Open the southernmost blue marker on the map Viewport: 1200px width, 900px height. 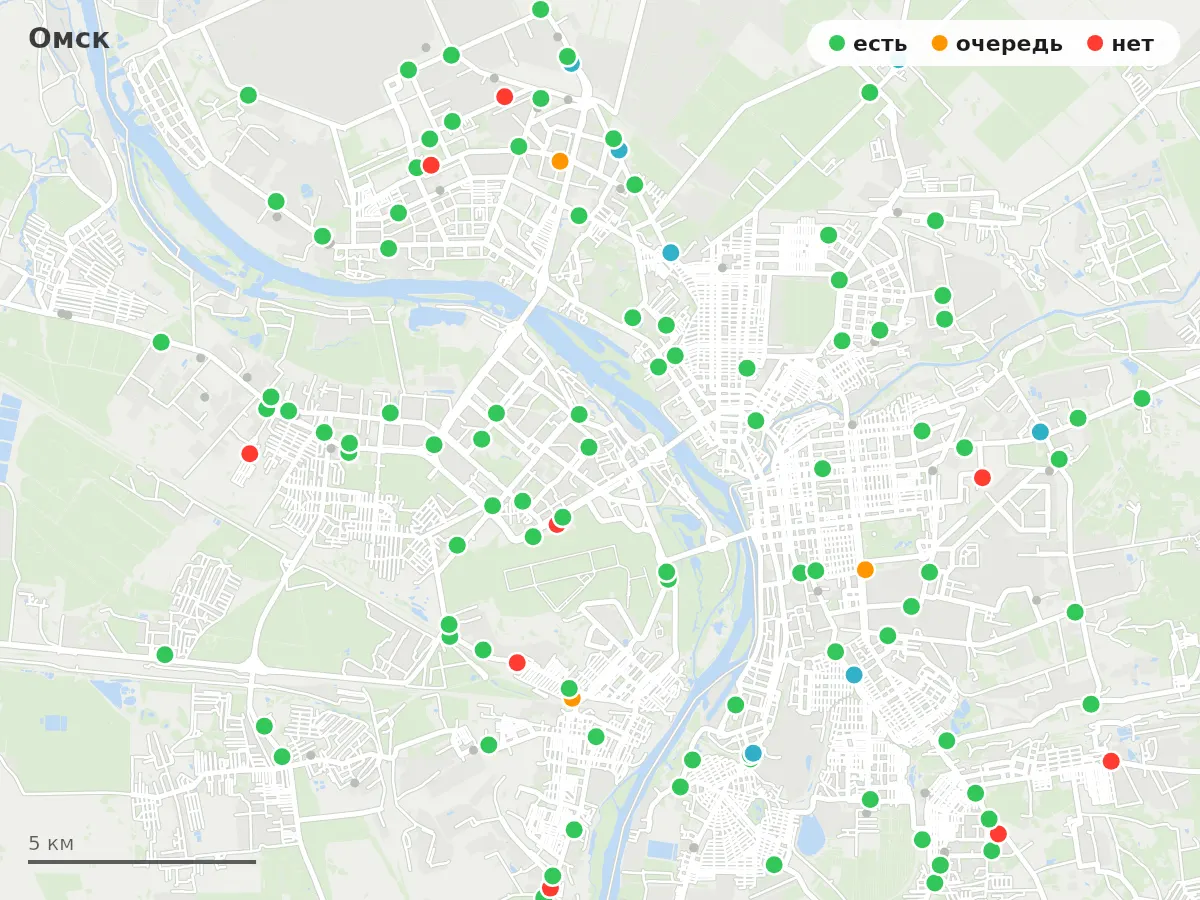pyautogui.click(x=753, y=752)
